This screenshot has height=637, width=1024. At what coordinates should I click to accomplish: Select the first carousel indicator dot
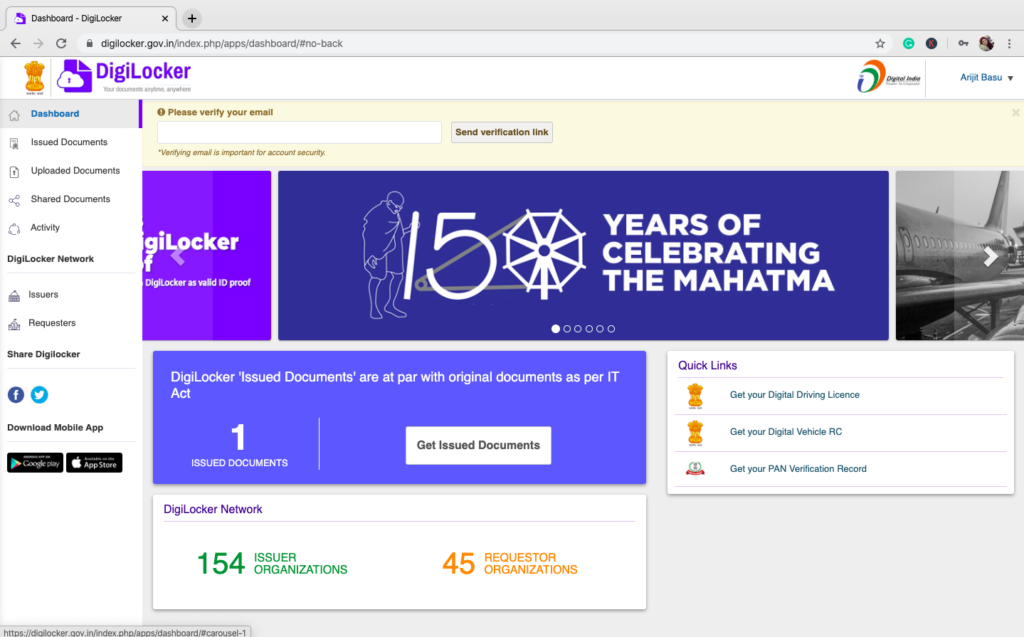point(556,329)
